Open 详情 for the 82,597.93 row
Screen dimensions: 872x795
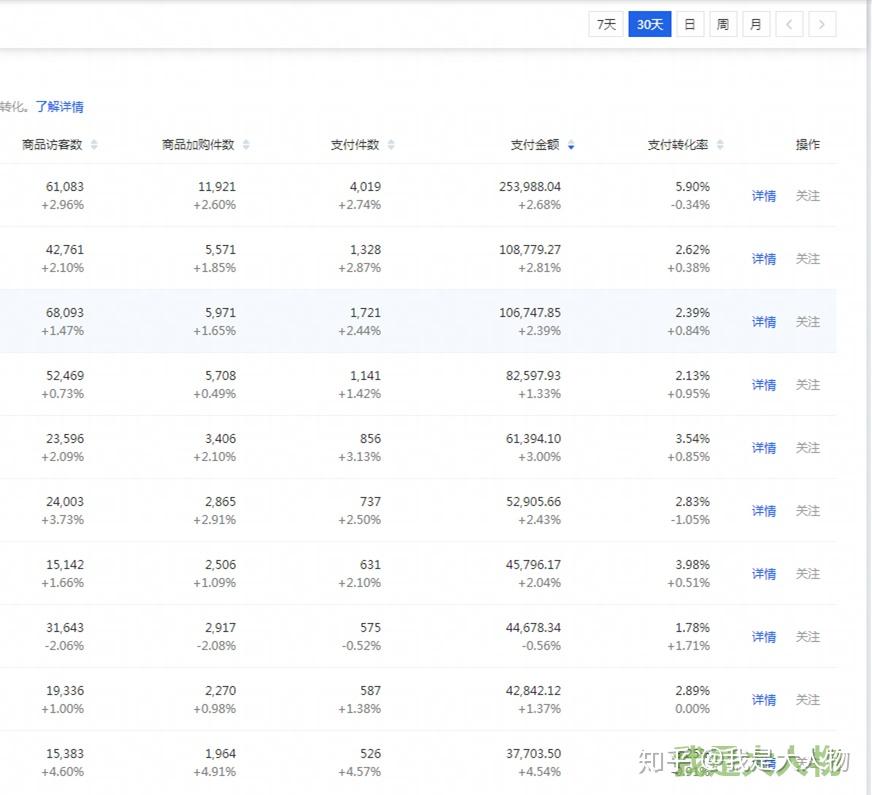[x=764, y=385]
